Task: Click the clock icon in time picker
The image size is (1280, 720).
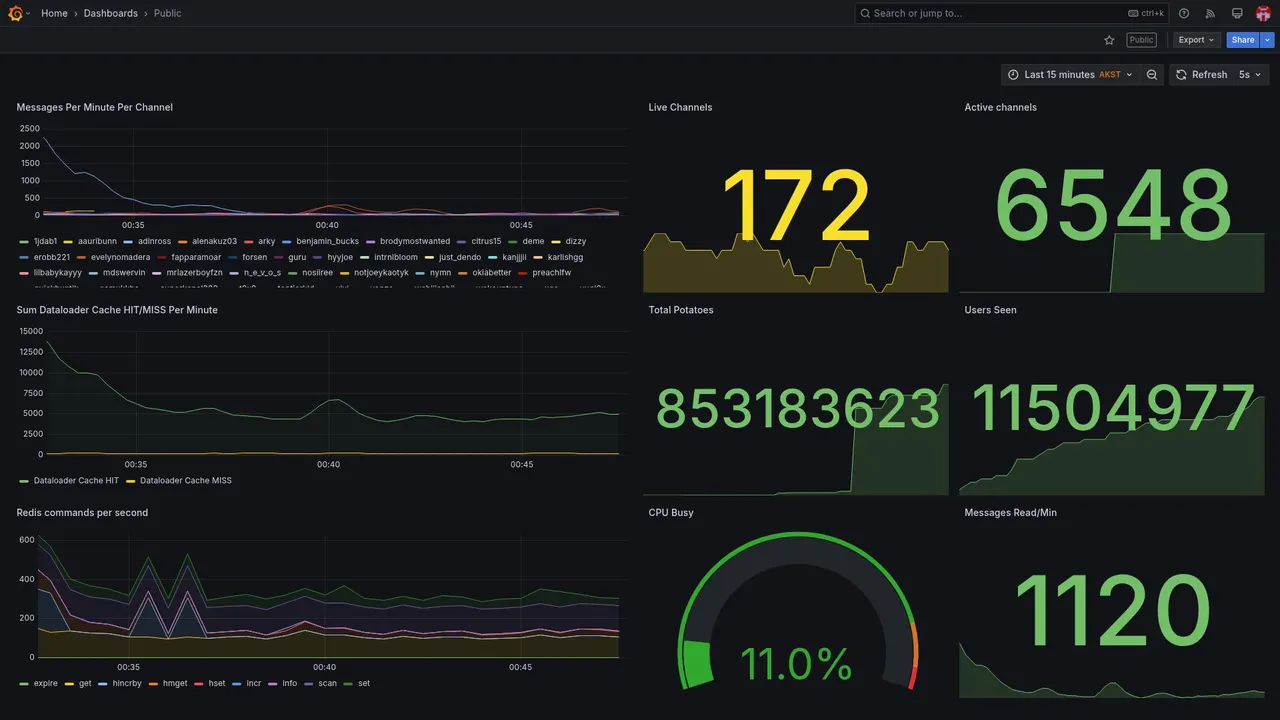Action: tap(1013, 75)
